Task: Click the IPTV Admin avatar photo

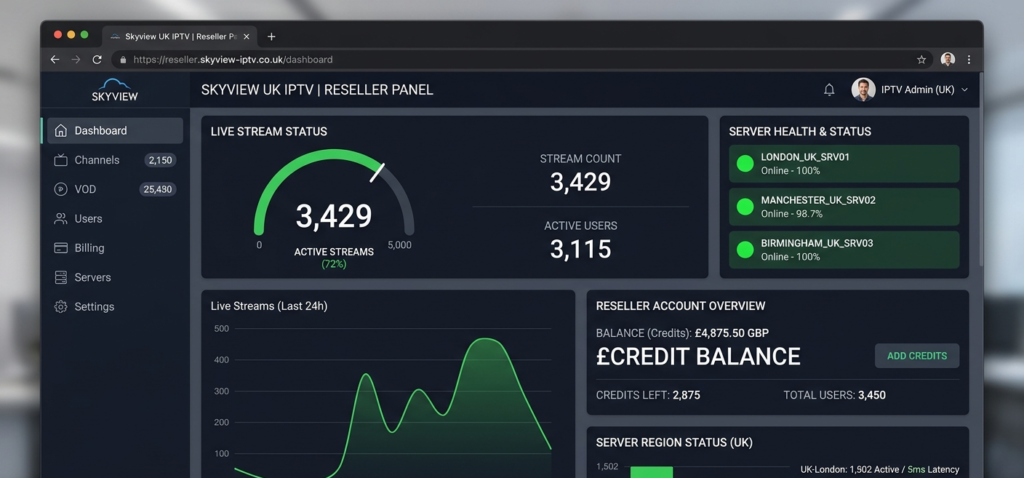Action: (863, 89)
